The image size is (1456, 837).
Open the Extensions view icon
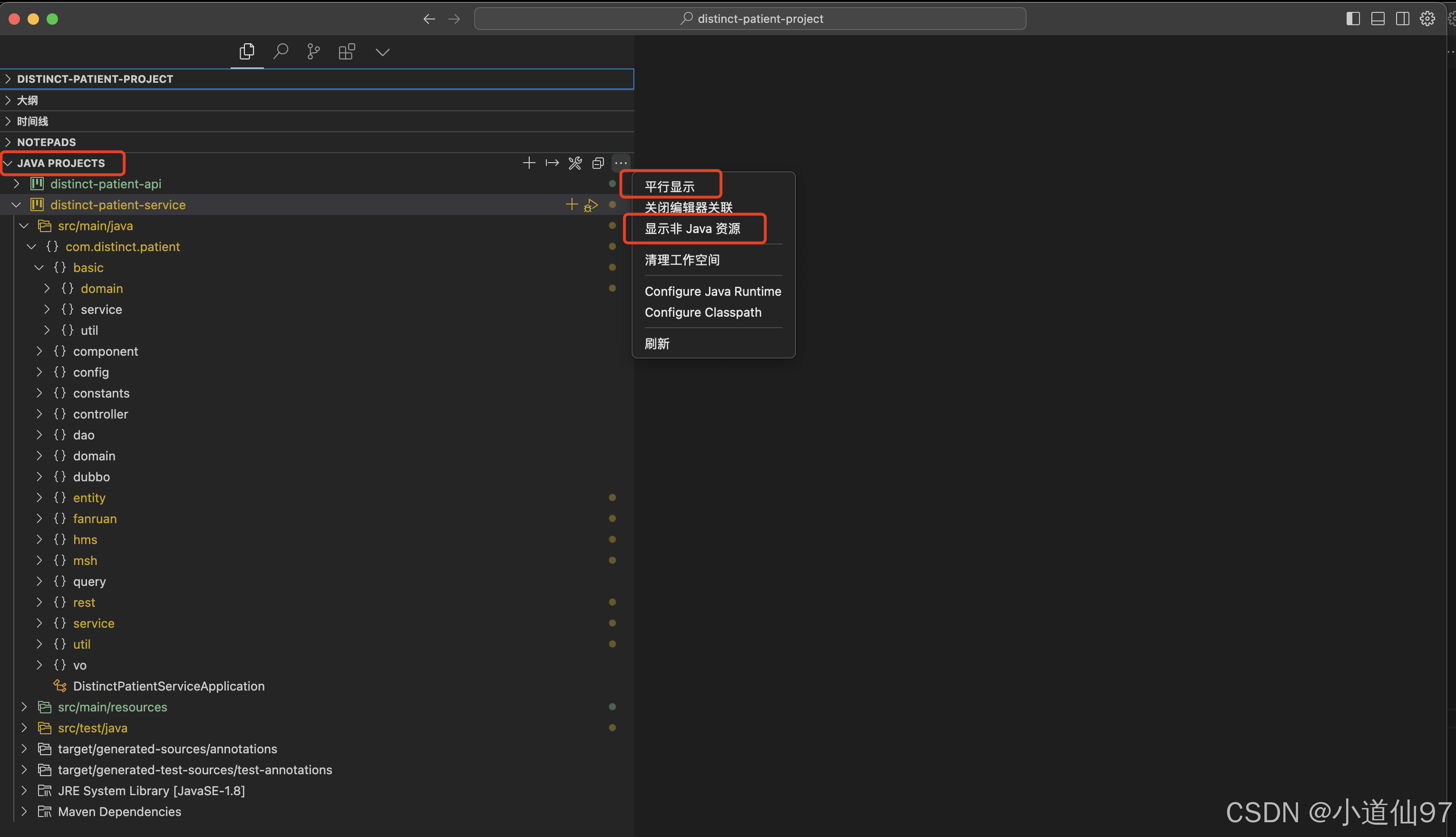tap(347, 52)
